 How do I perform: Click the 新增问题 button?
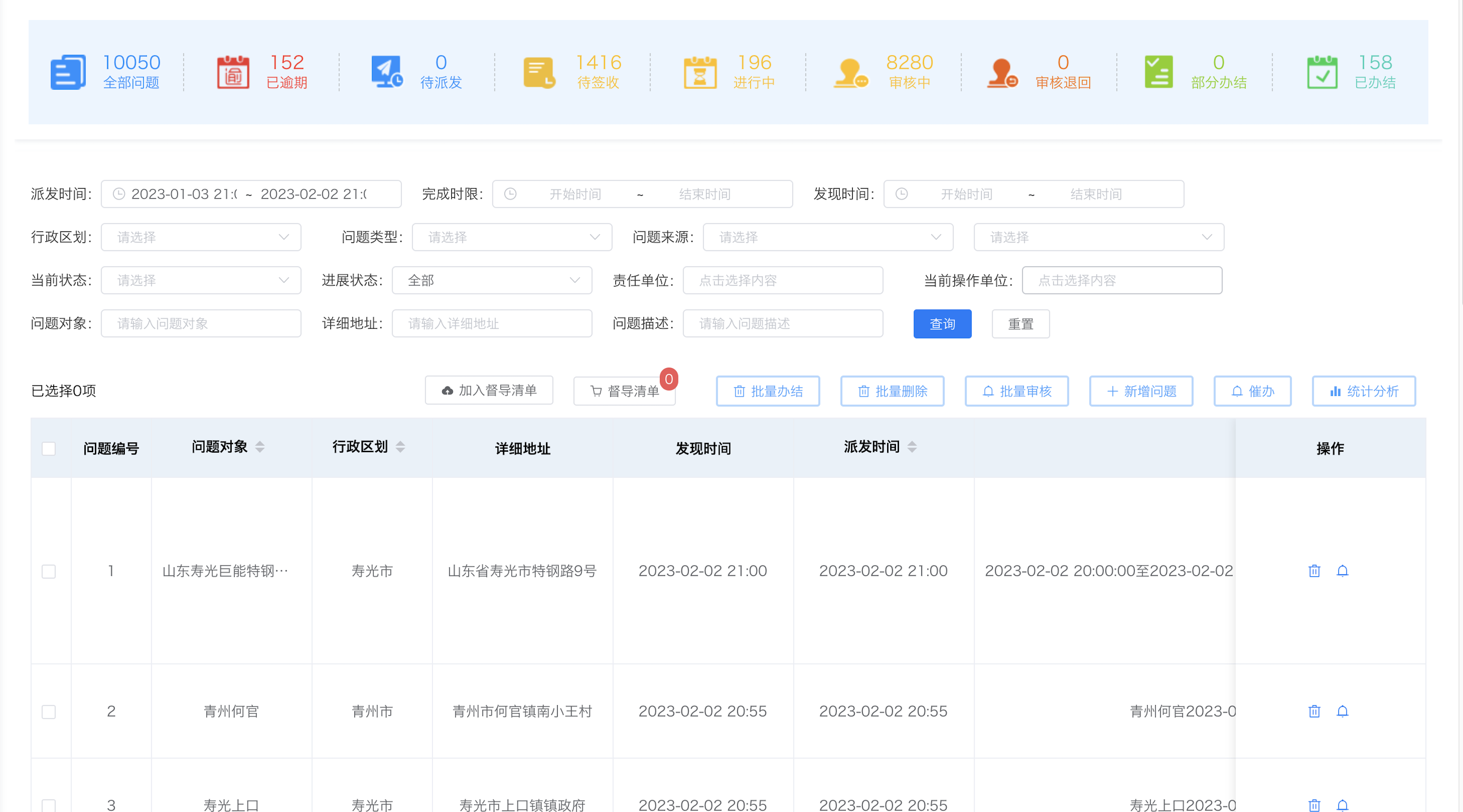pos(1141,391)
